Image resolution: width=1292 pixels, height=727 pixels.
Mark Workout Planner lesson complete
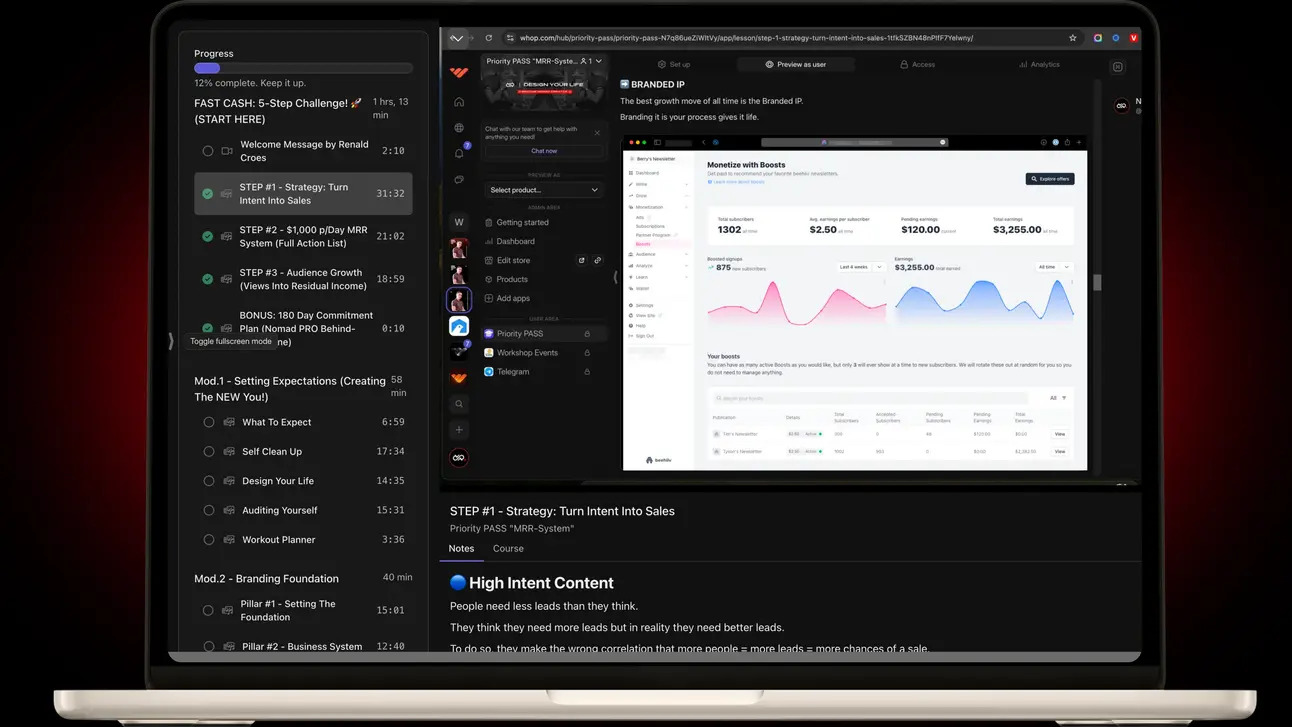[x=209, y=540]
